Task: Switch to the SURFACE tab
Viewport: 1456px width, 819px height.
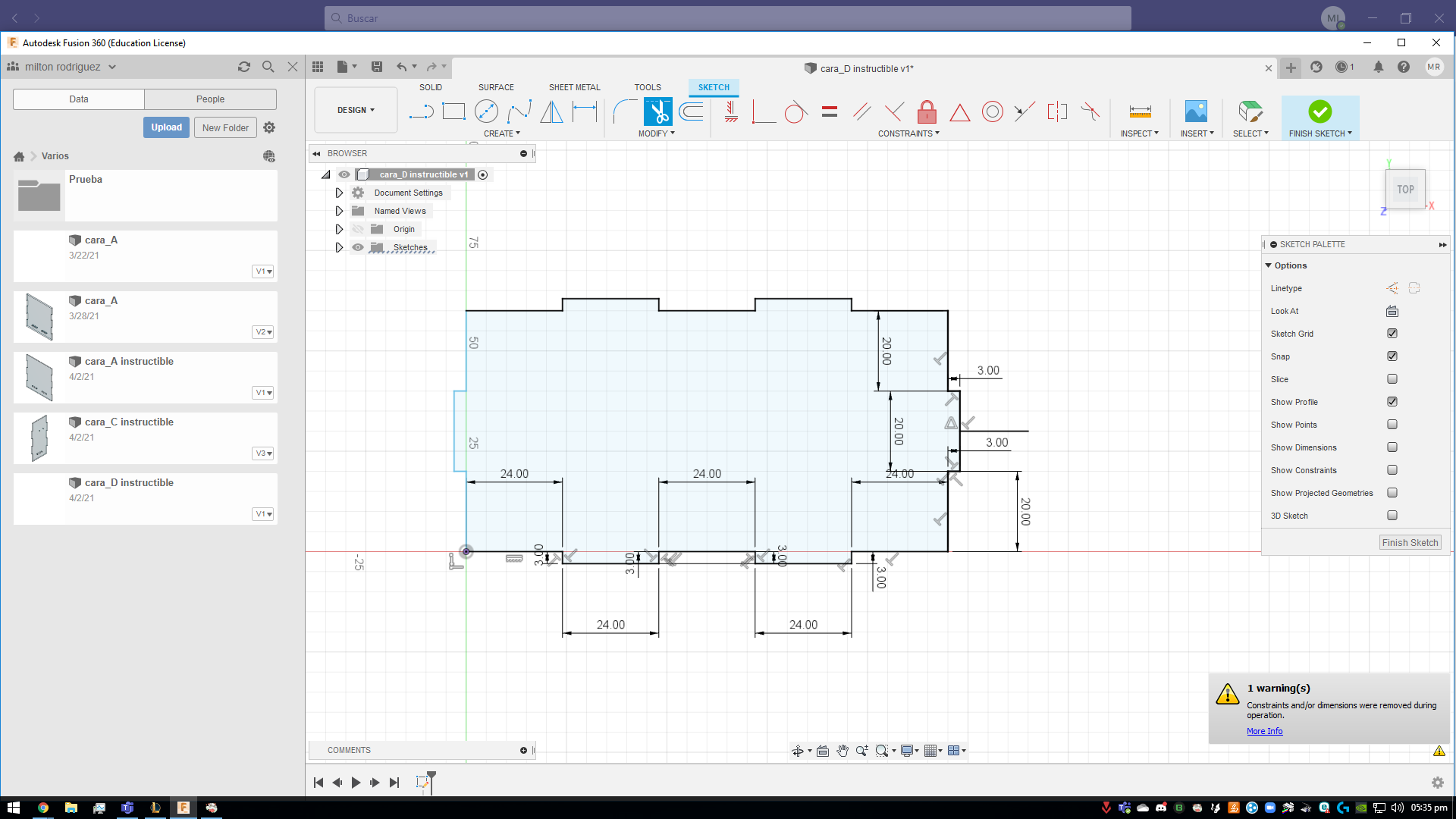Action: pos(496,87)
